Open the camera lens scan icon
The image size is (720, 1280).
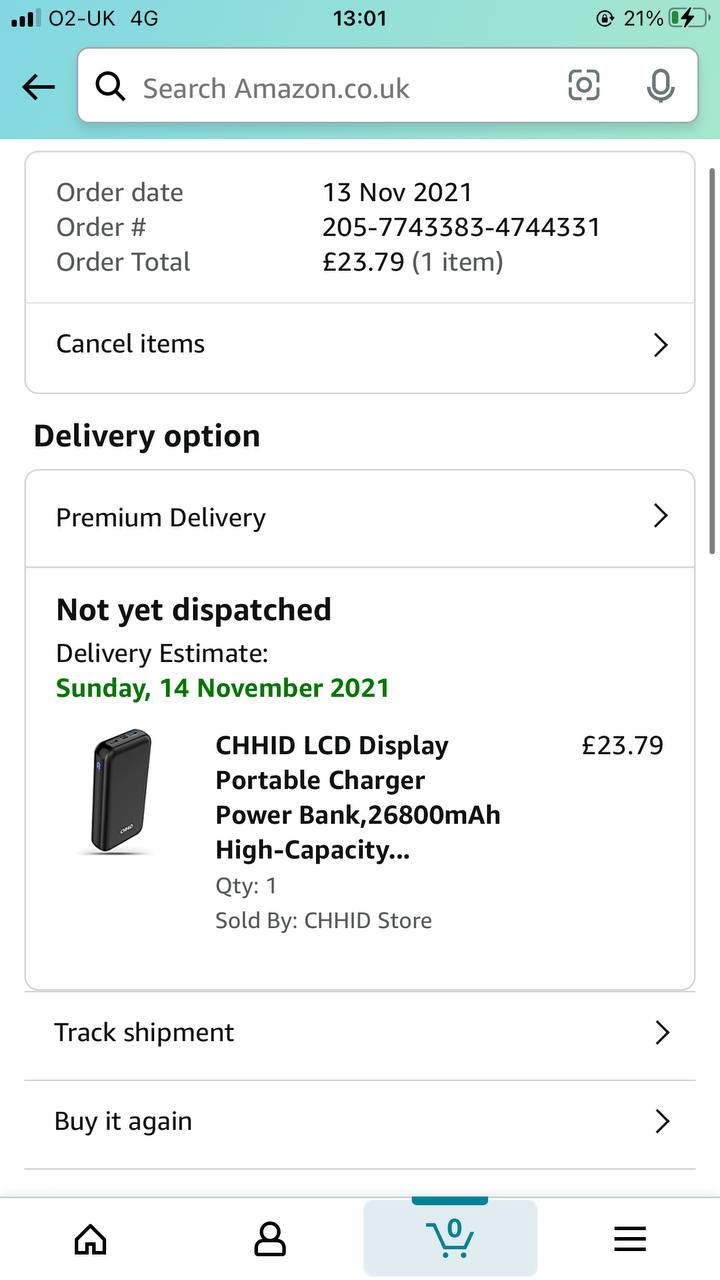(x=584, y=86)
